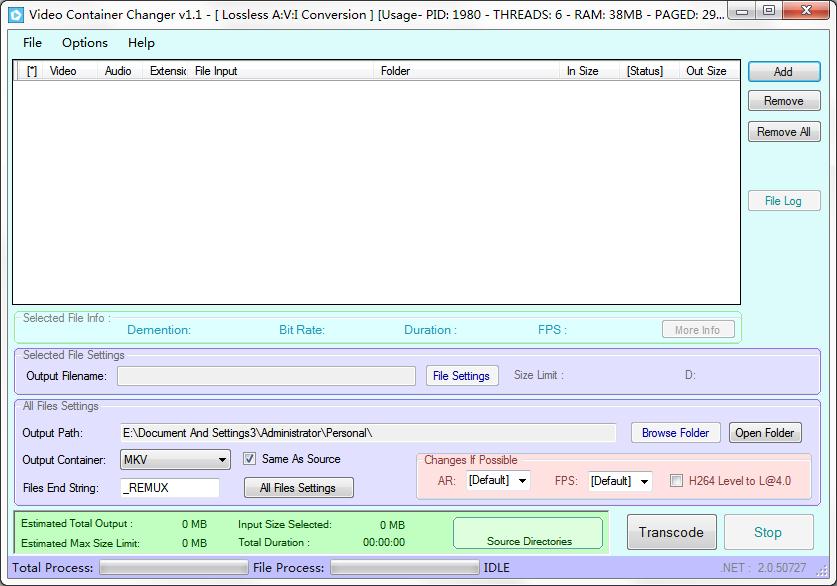Open the Options menu
The image size is (837, 586).
(85, 43)
